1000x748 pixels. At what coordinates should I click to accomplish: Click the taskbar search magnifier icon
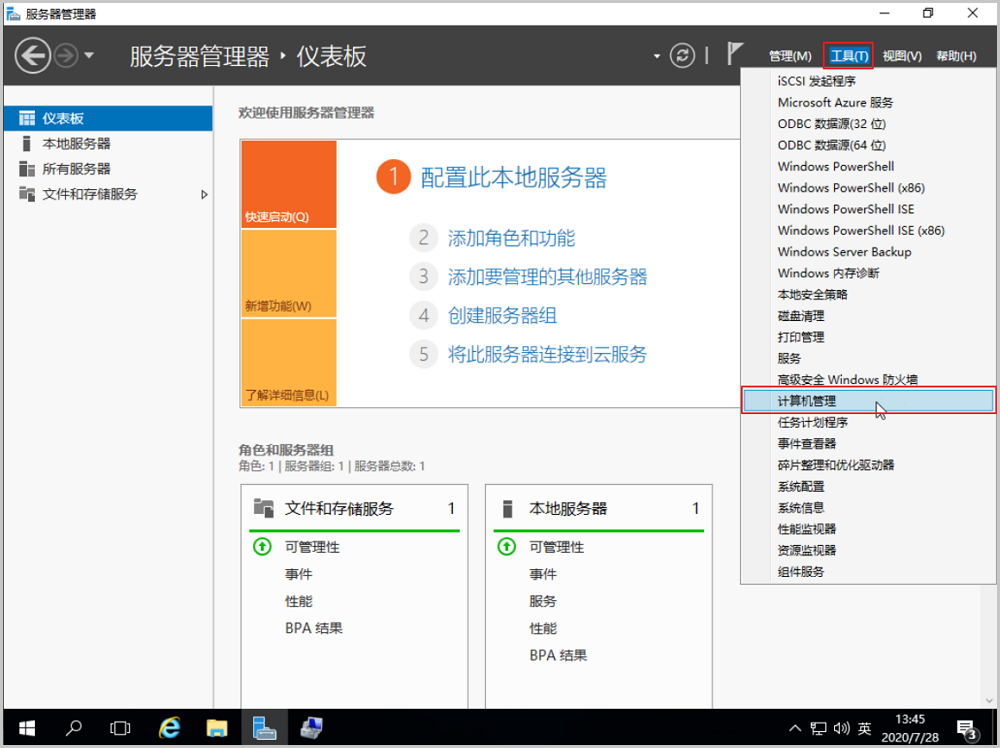point(75,728)
